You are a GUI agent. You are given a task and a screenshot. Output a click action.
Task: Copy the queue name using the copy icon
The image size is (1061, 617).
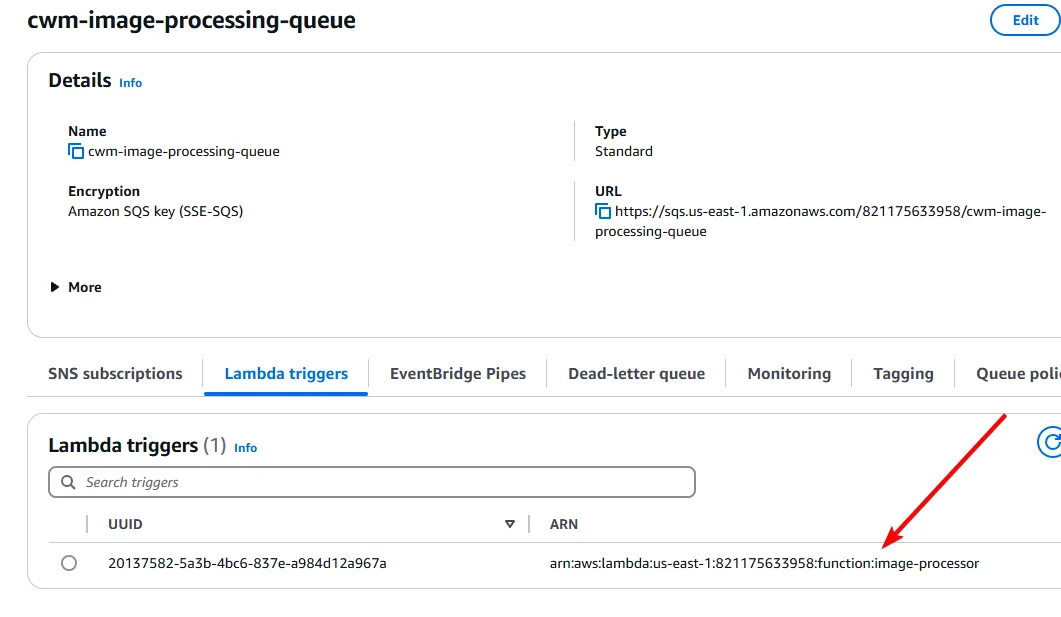(76, 150)
